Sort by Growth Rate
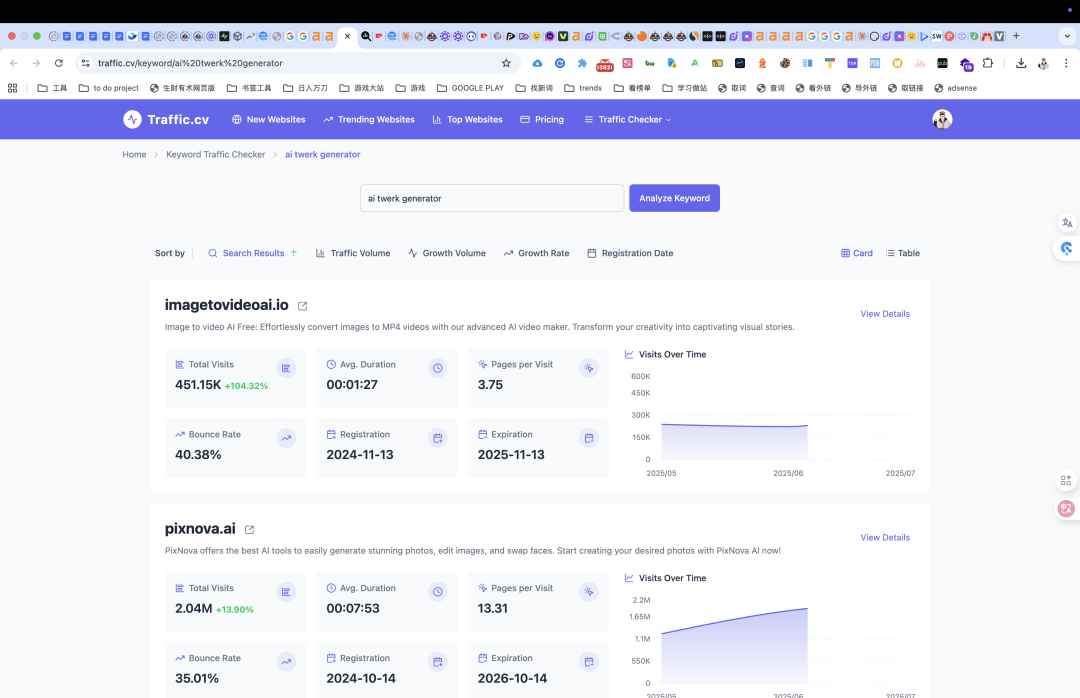 click(x=536, y=253)
